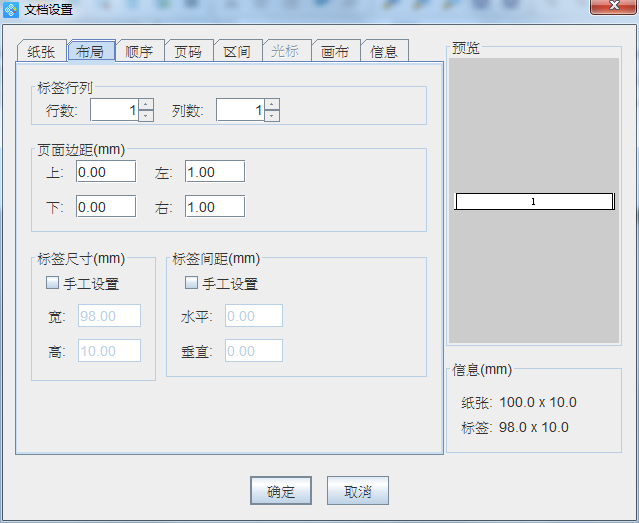Screen dimensions: 639x523
Task: Switch to the 信息 tab
Action: click(384, 51)
